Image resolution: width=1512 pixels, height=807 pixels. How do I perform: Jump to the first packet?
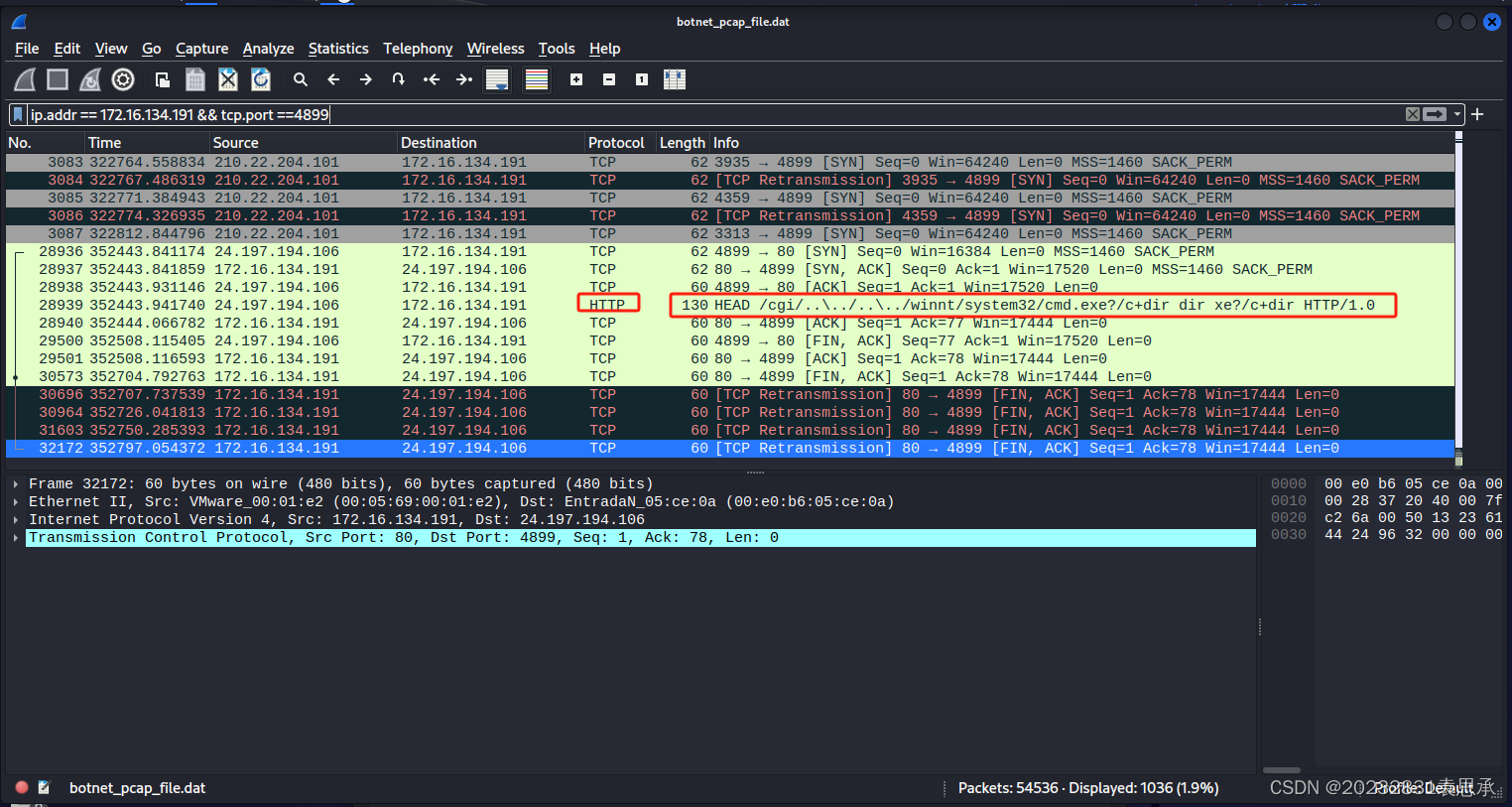[432, 79]
